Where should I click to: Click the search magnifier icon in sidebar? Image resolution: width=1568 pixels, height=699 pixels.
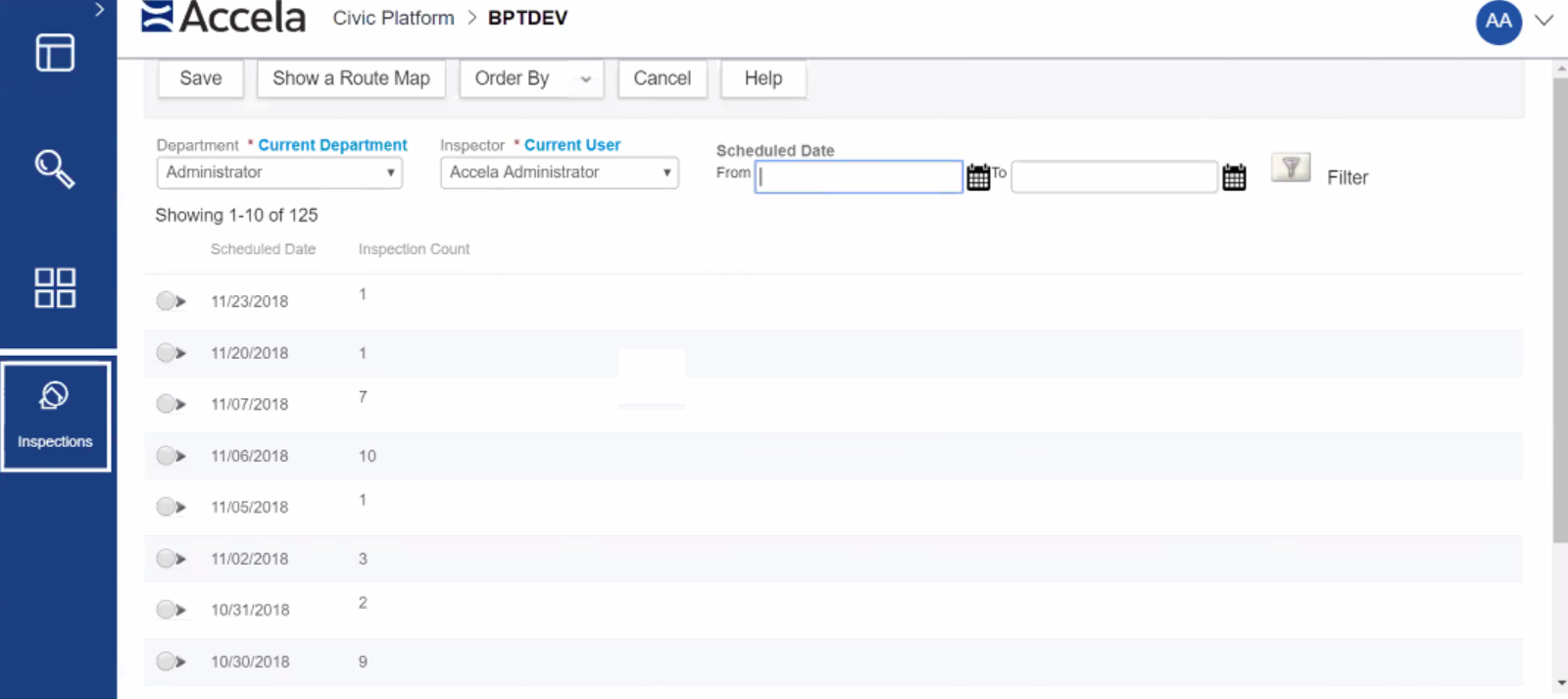pyautogui.click(x=55, y=169)
